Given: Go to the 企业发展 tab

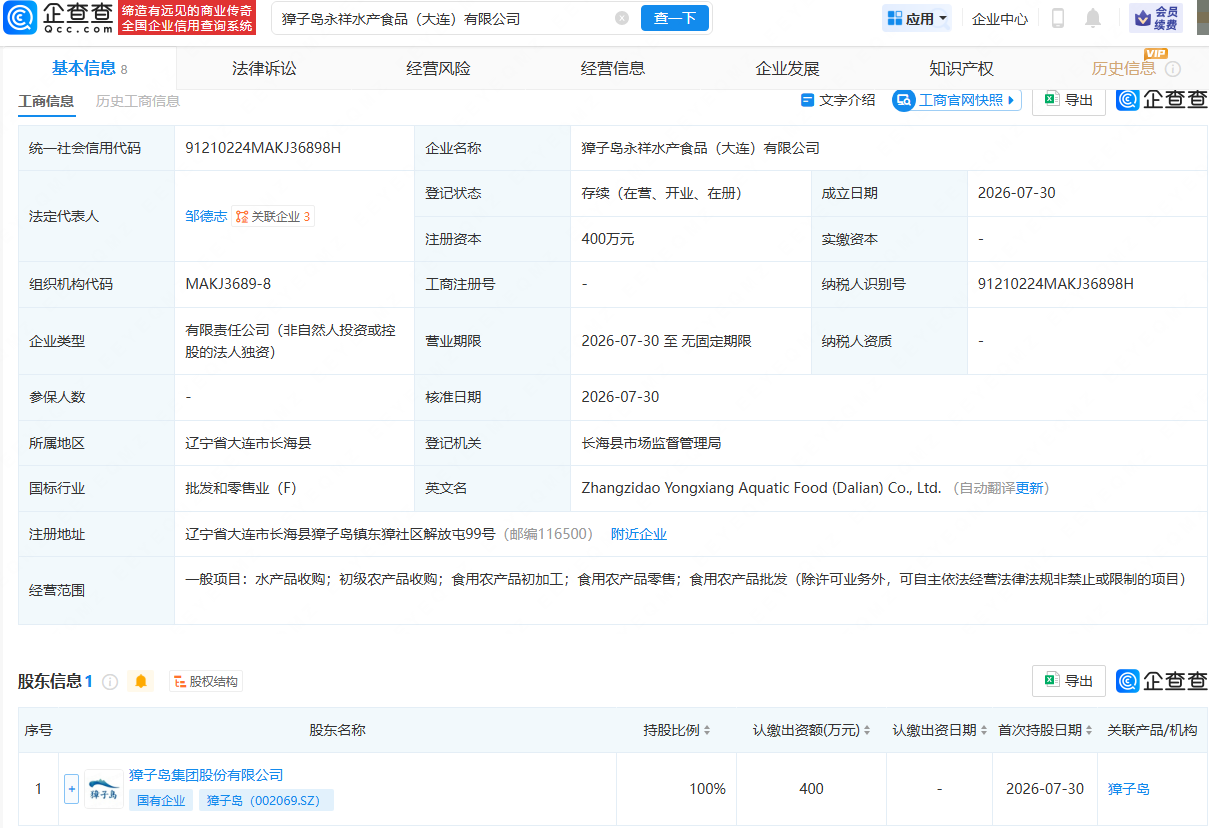Looking at the screenshot, I should click(787, 68).
